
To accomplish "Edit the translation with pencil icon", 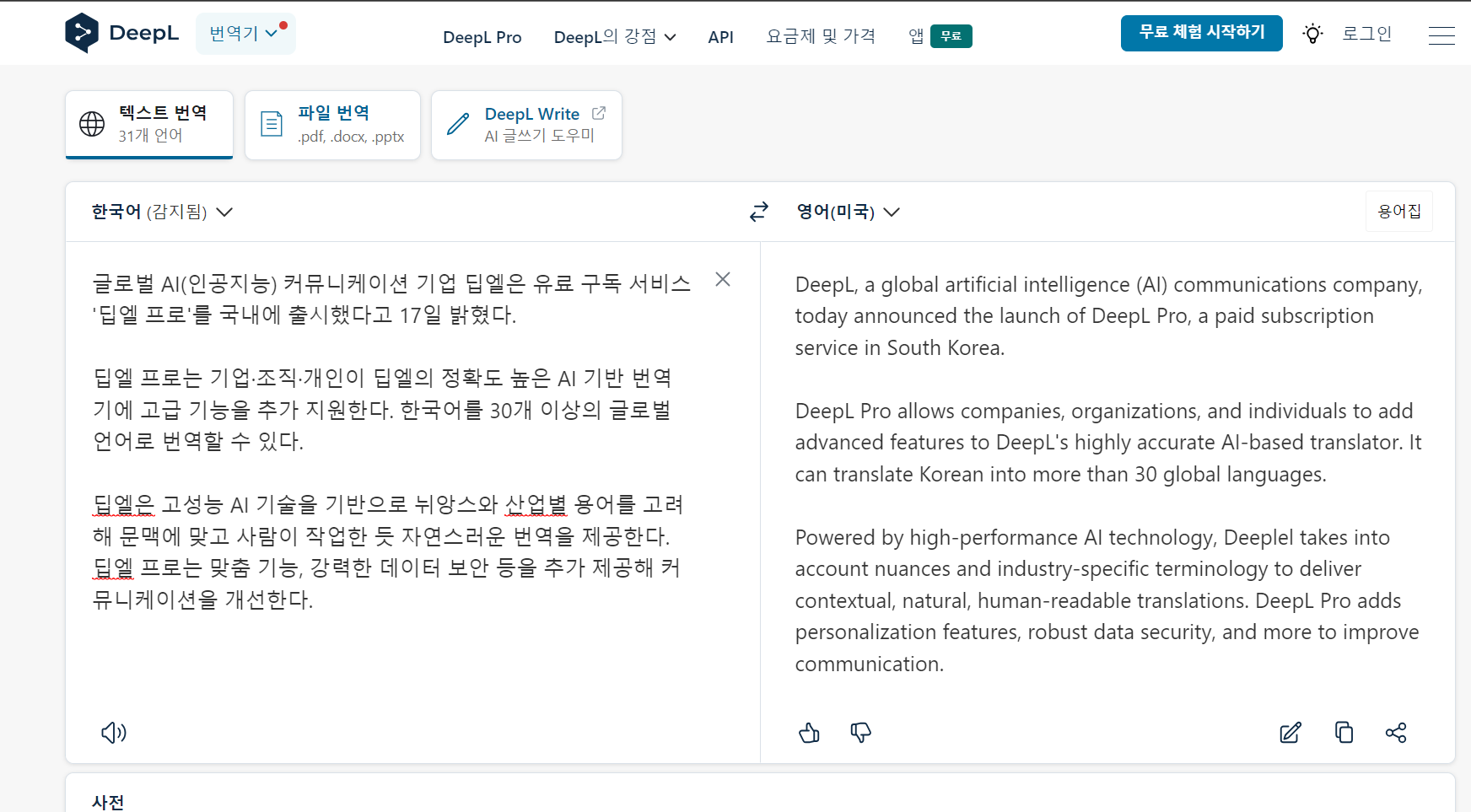I will 1290,733.
